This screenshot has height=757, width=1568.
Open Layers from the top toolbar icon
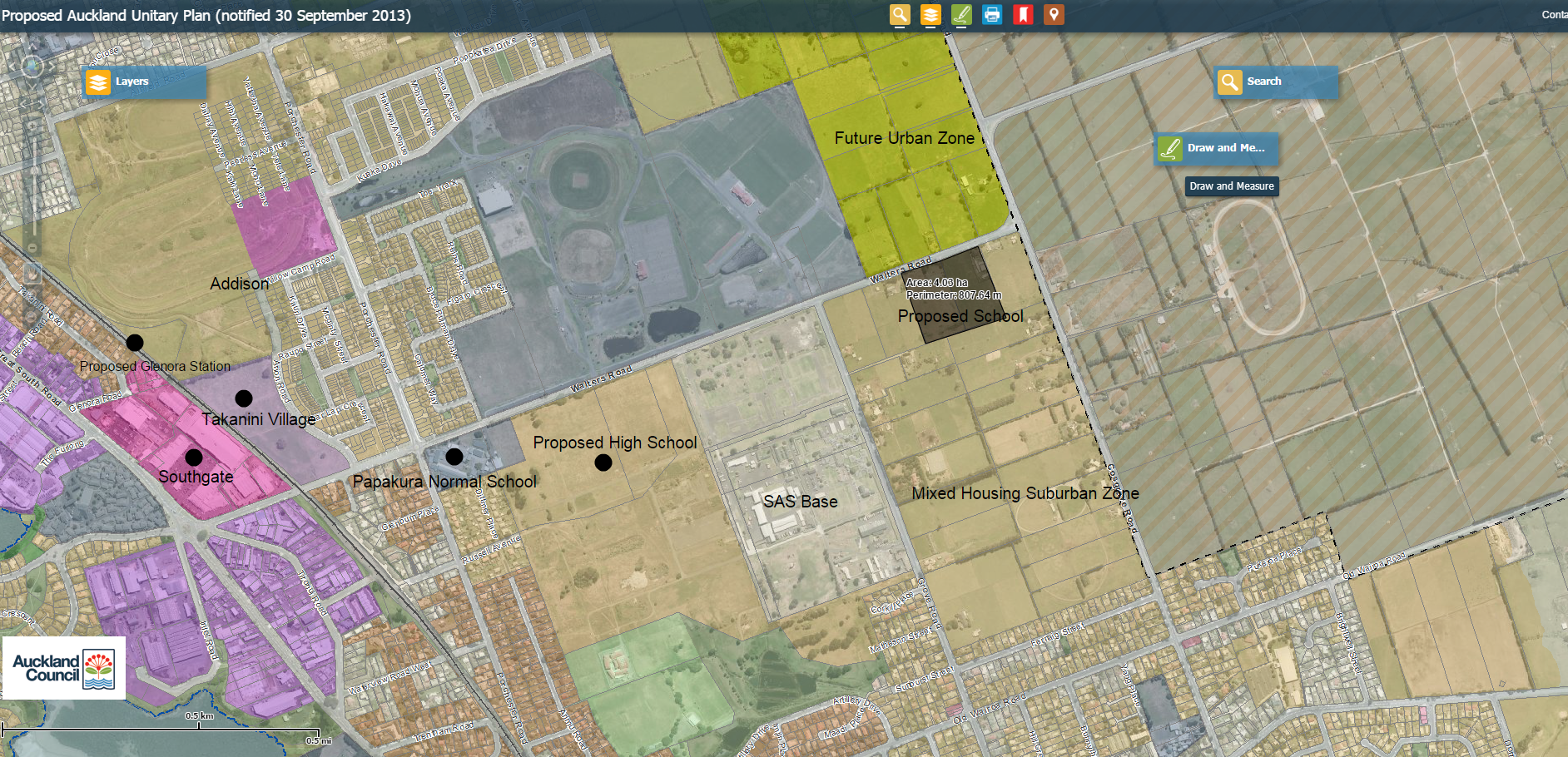click(x=930, y=15)
